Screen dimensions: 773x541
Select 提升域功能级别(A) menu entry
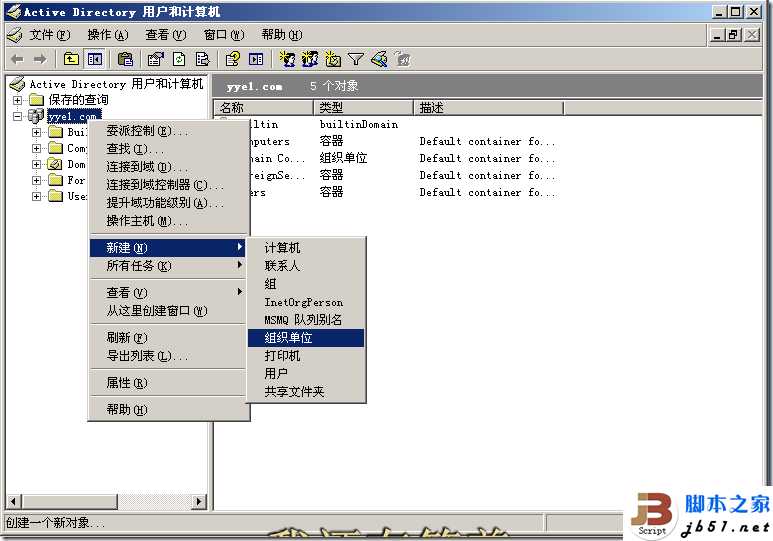[168, 203]
